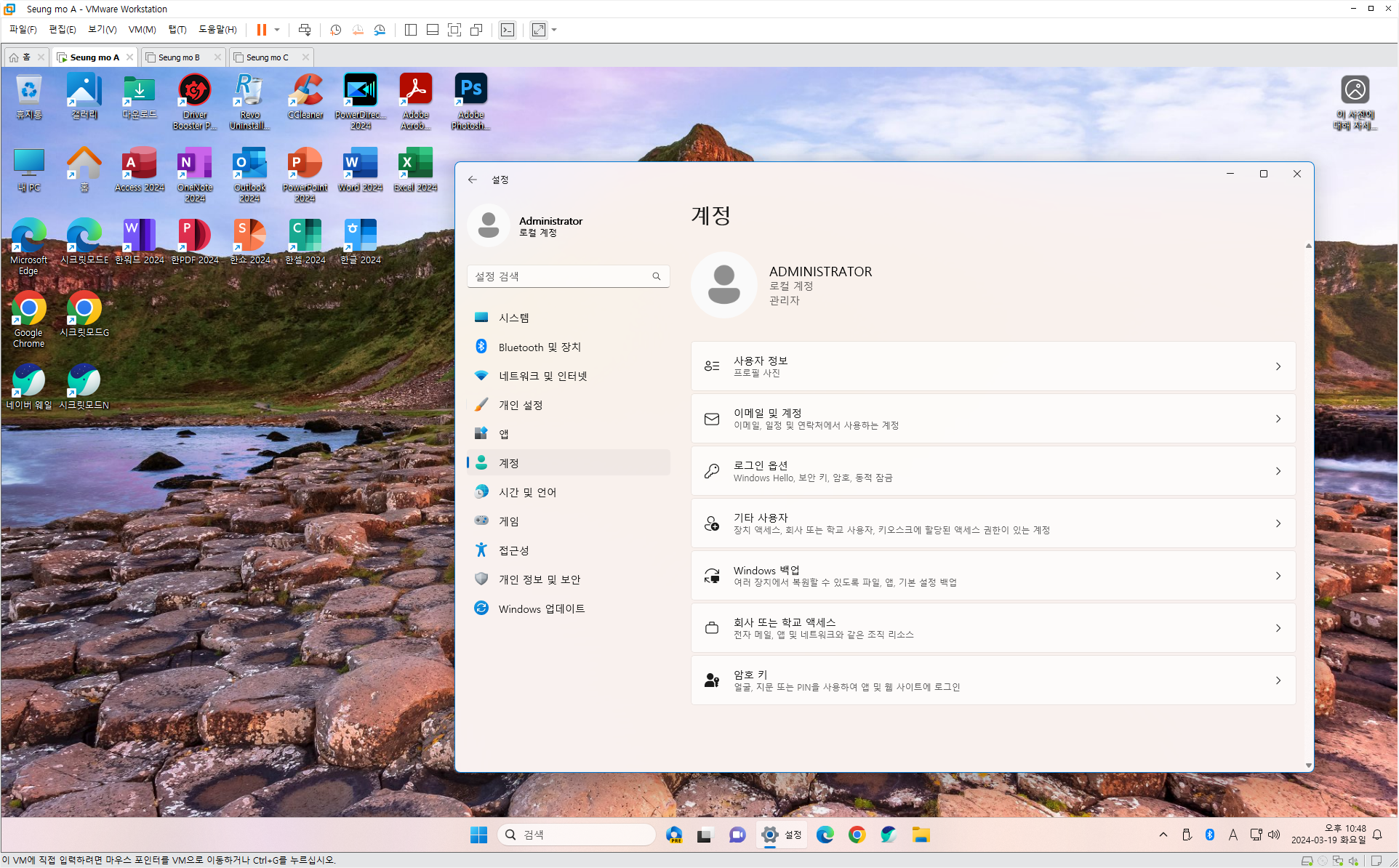
Task: Open 도움말(H) menu in VMware
Action: point(217,30)
